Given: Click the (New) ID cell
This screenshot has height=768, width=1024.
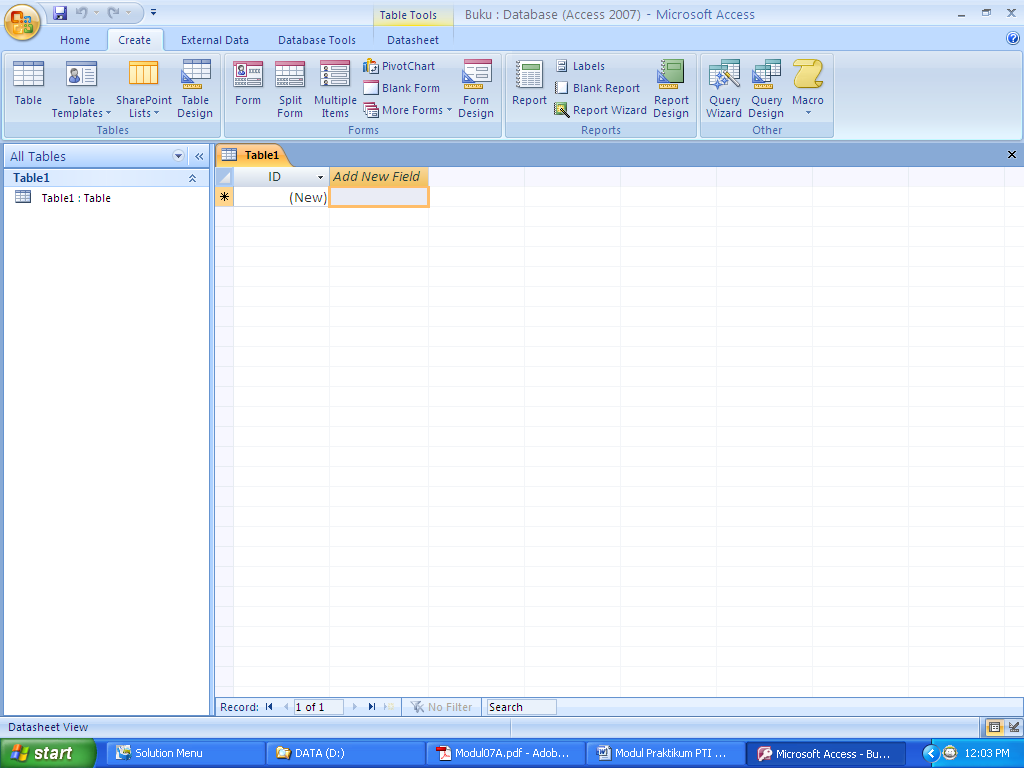Looking at the screenshot, I should coord(281,197).
